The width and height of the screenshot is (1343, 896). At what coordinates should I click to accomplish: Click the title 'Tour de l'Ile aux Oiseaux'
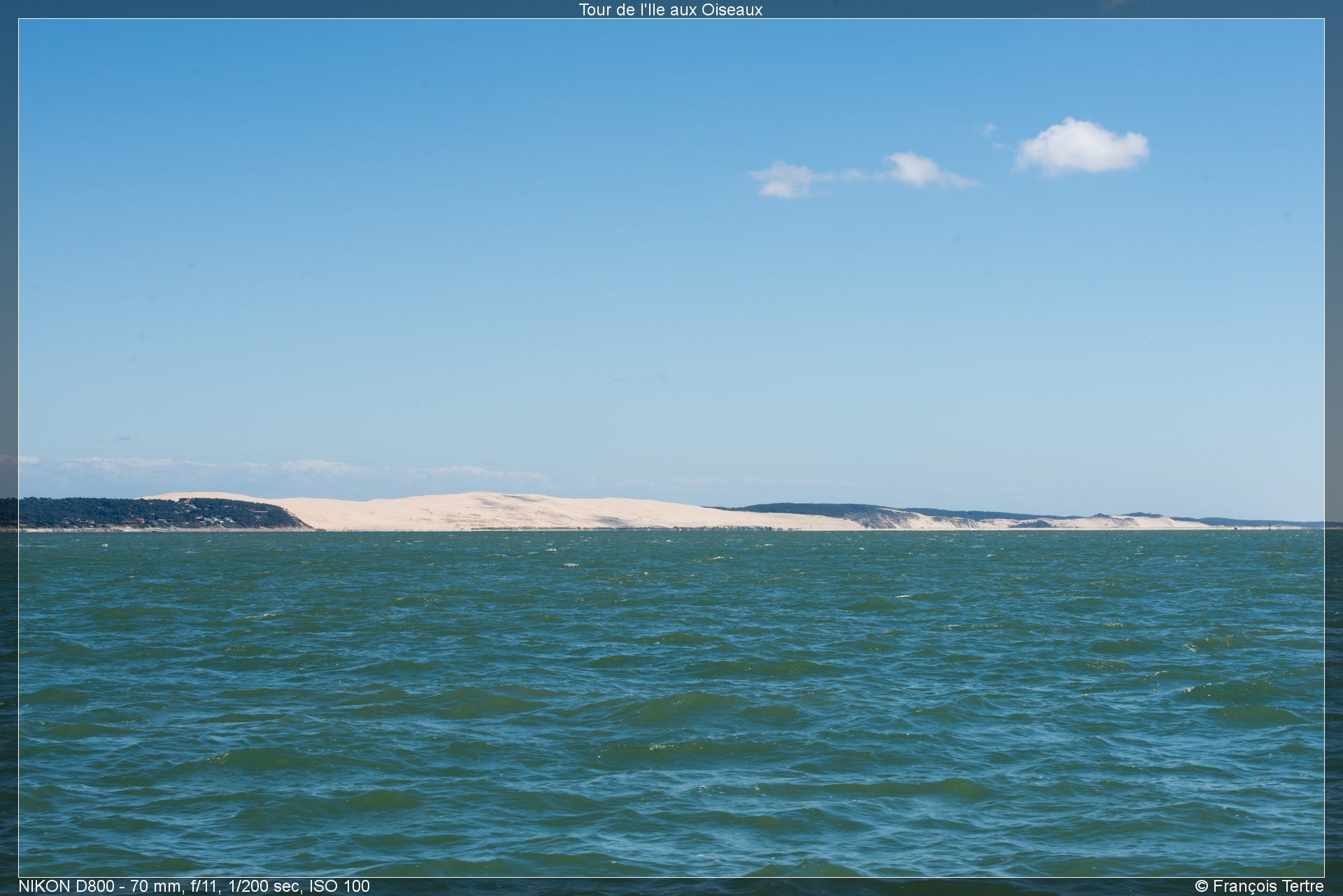[x=670, y=10]
